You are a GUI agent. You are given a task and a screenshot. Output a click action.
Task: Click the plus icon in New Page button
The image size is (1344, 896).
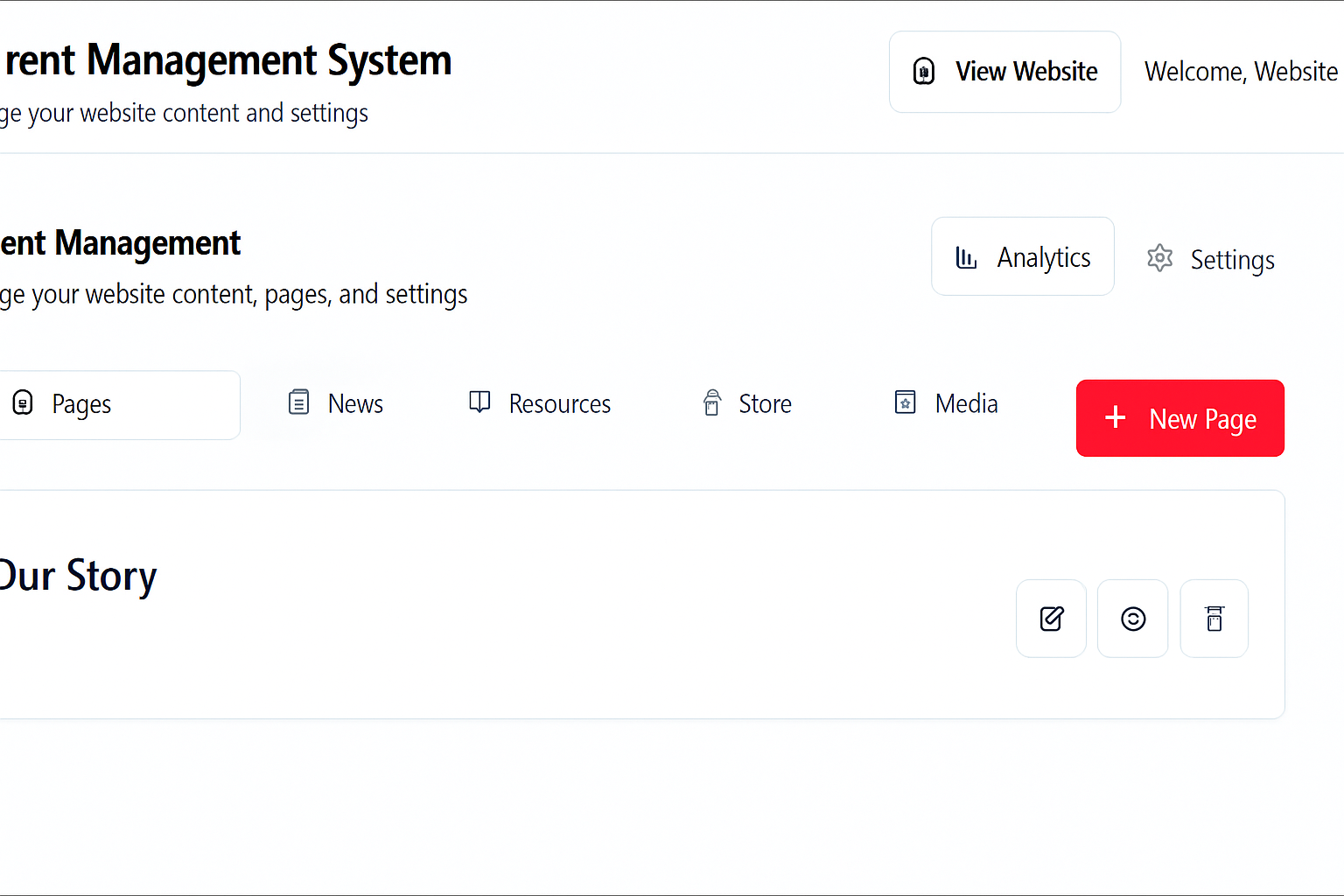tap(1116, 417)
